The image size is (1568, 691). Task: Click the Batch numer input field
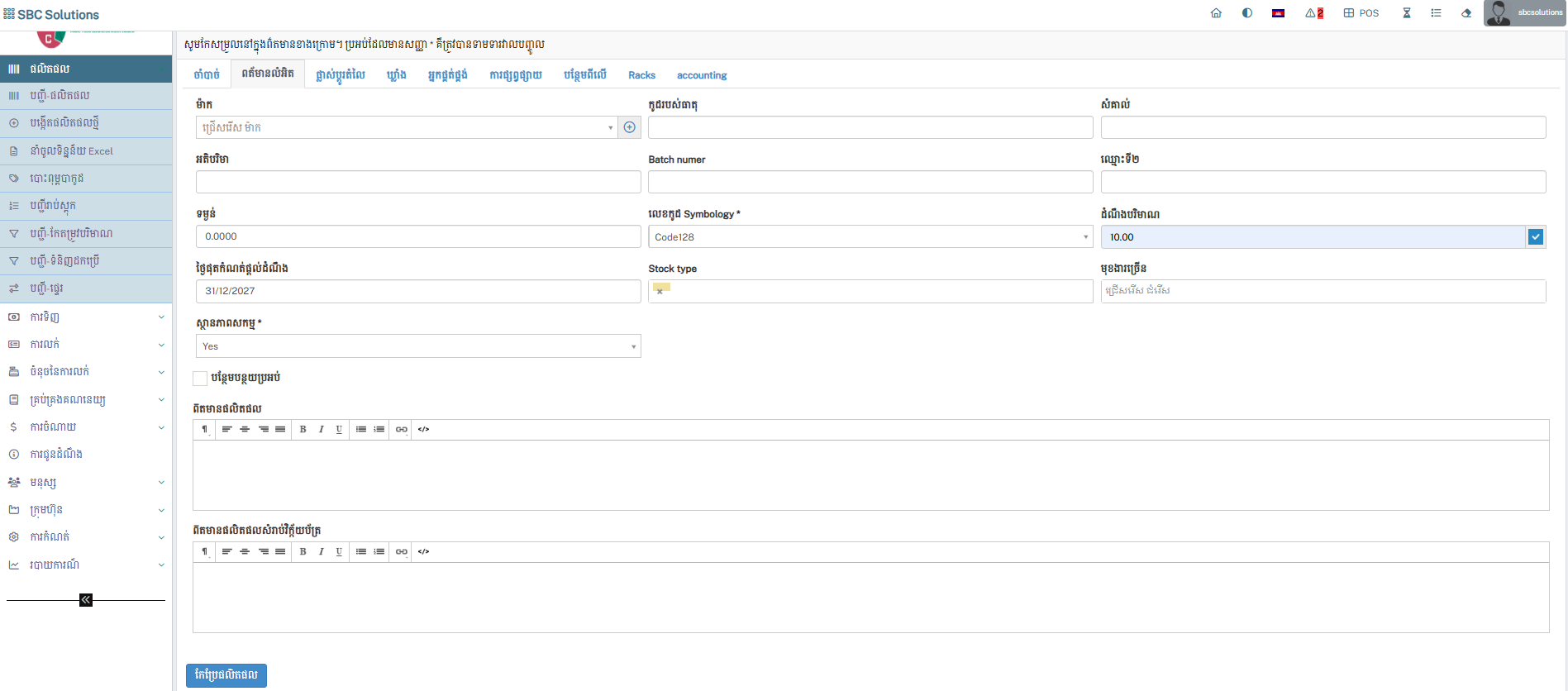click(870, 182)
